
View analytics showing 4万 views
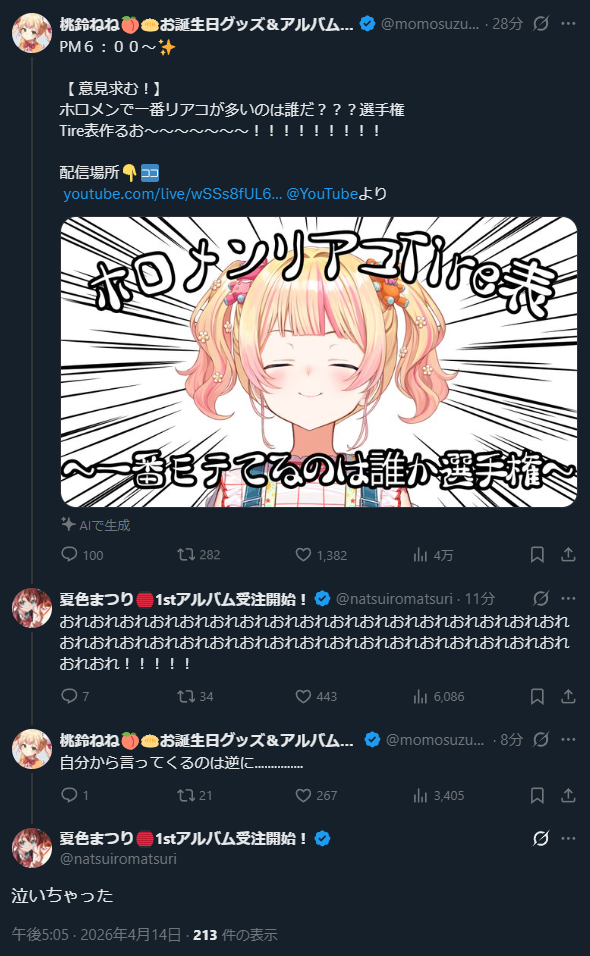[x=433, y=555]
